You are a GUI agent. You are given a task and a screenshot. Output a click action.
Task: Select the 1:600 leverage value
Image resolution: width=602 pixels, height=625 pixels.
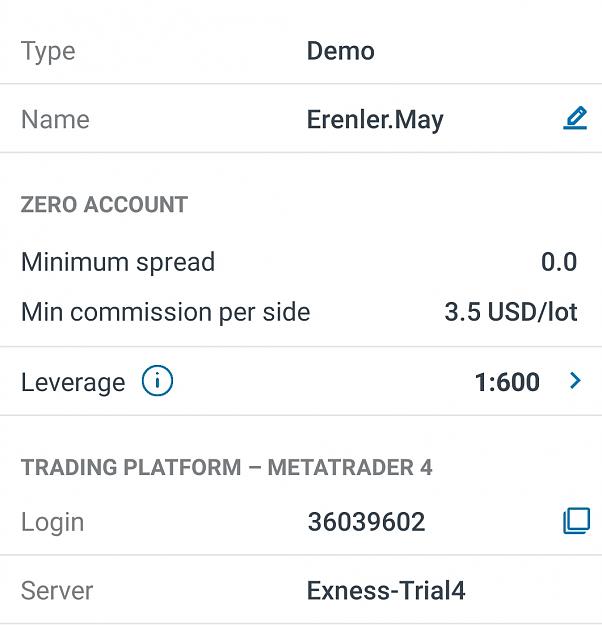pyautogui.click(x=507, y=382)
